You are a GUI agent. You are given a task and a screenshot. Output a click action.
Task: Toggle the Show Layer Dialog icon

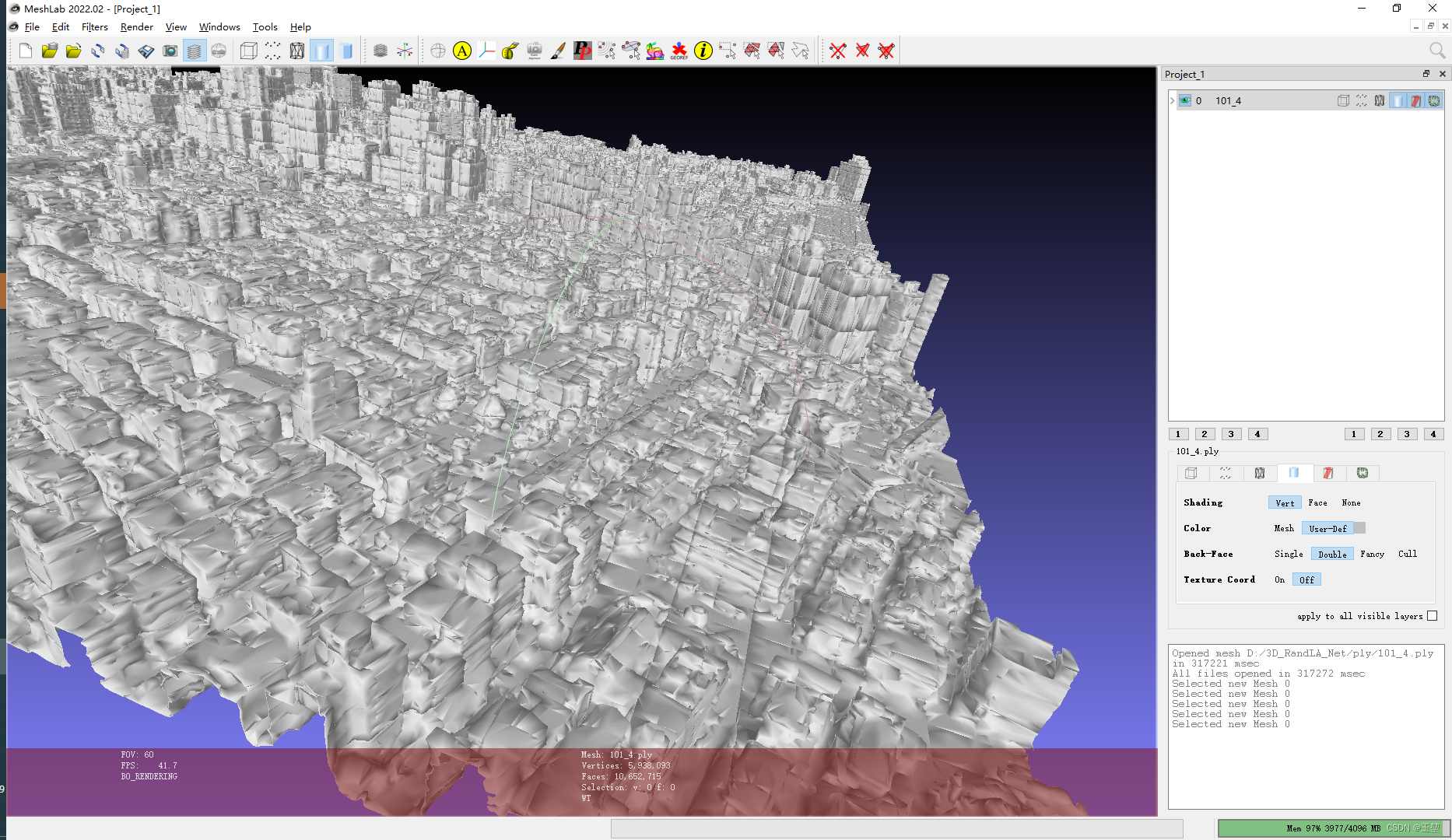[194, 51]
